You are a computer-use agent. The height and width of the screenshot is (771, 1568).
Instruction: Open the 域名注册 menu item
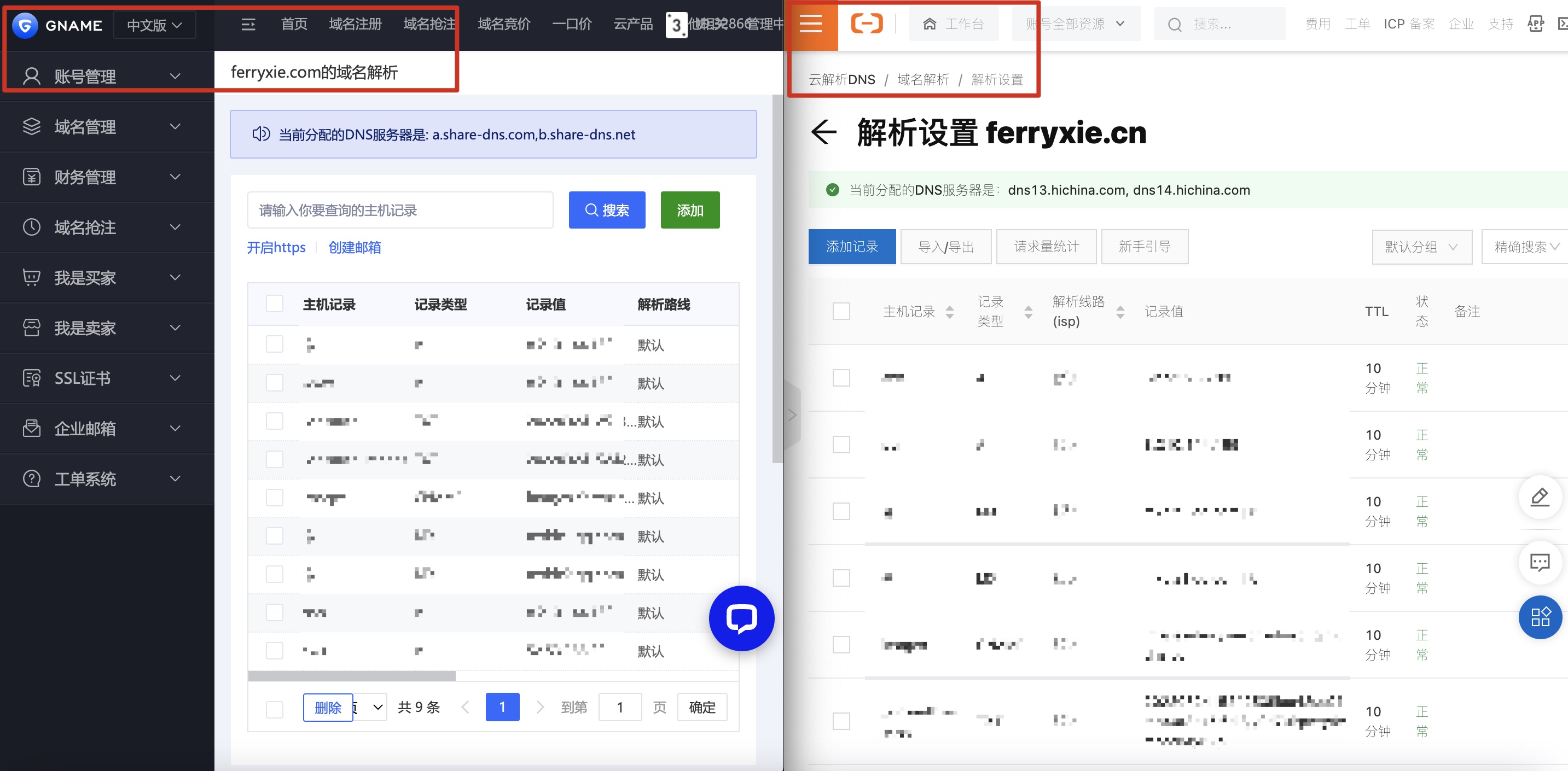click(x=355, y=24)
